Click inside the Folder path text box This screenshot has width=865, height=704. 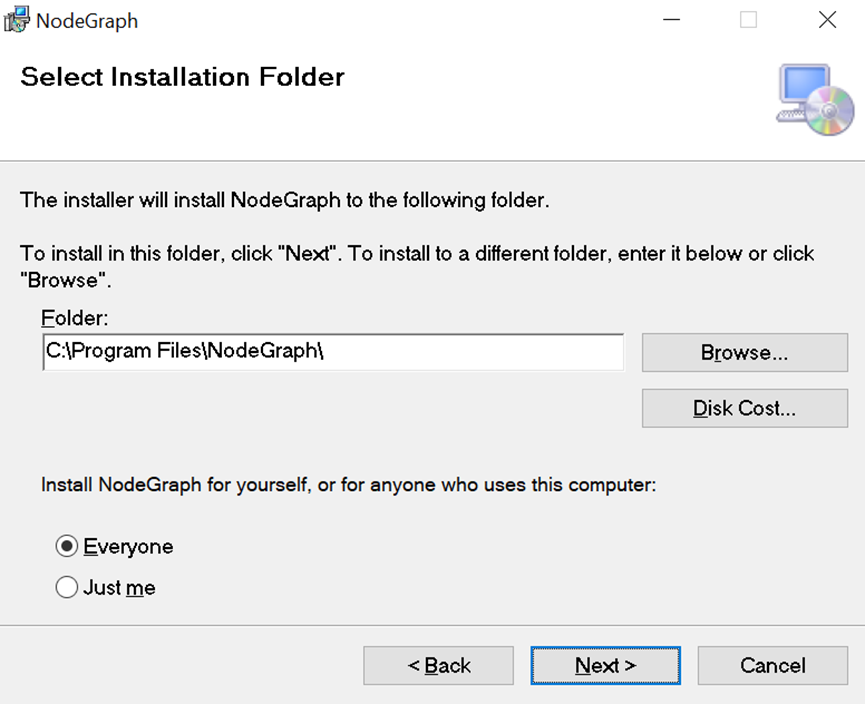click(x=332, y=352)
